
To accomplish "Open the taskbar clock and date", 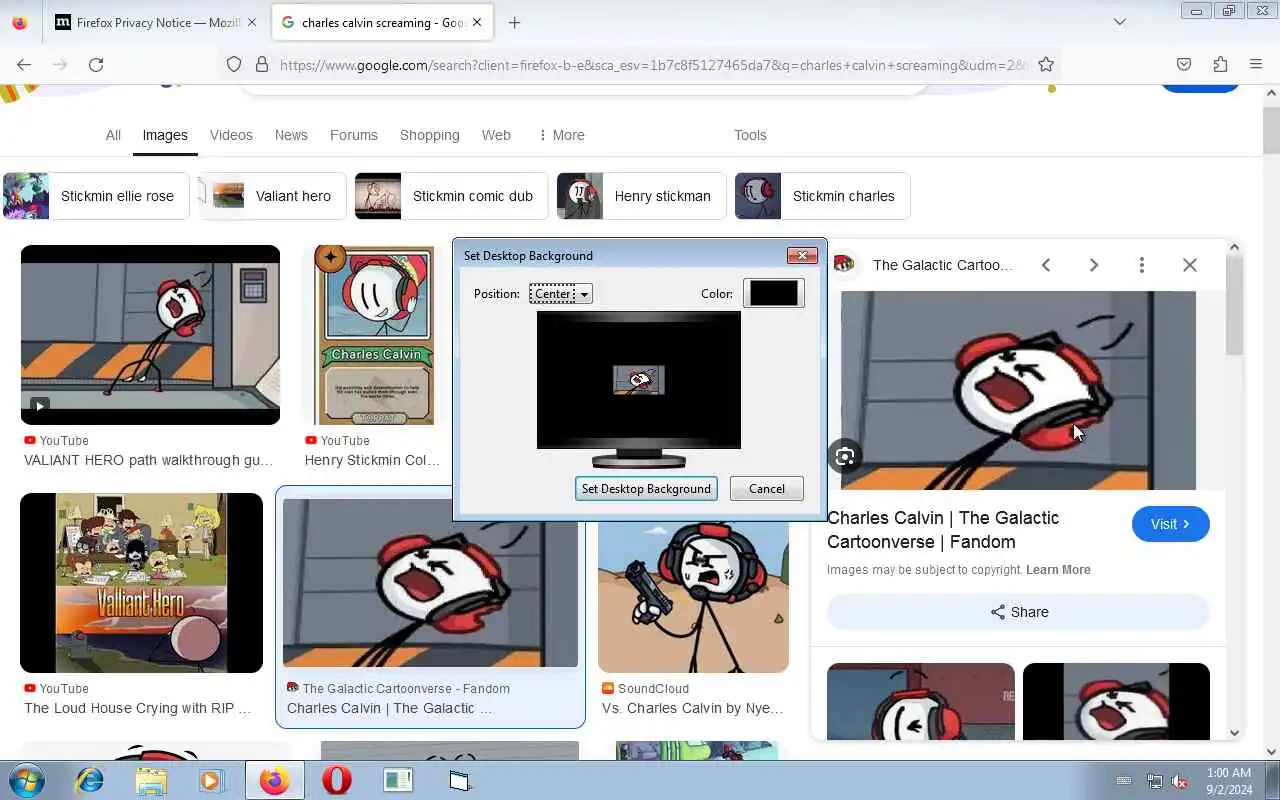I will (1228, 781).
